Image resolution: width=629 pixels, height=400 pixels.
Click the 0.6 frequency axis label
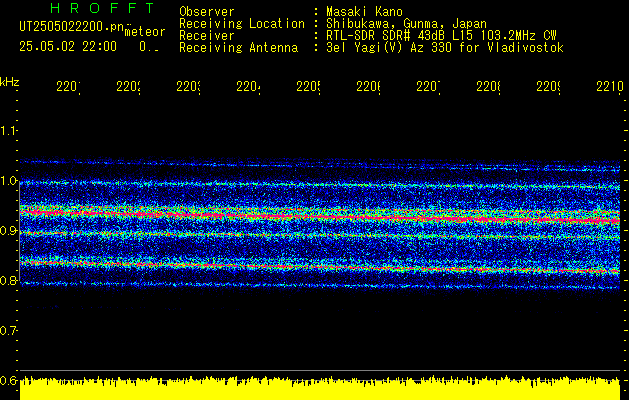point(8,380)
